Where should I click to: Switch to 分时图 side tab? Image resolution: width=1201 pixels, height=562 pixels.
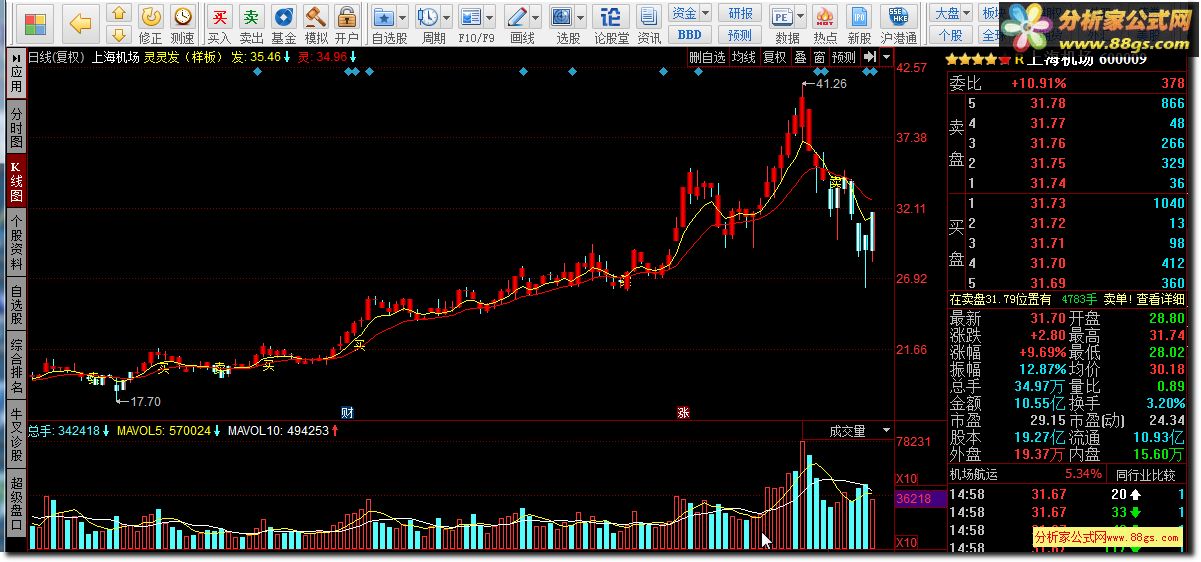15,128
